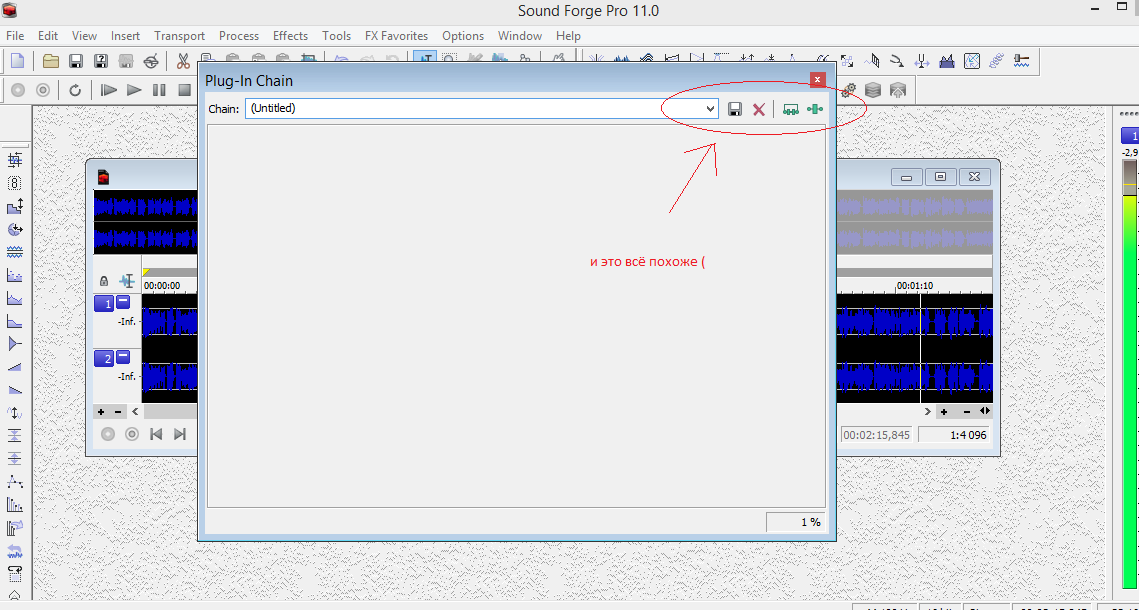Close the Plug-In Chain dialog

tap(817, 80)
